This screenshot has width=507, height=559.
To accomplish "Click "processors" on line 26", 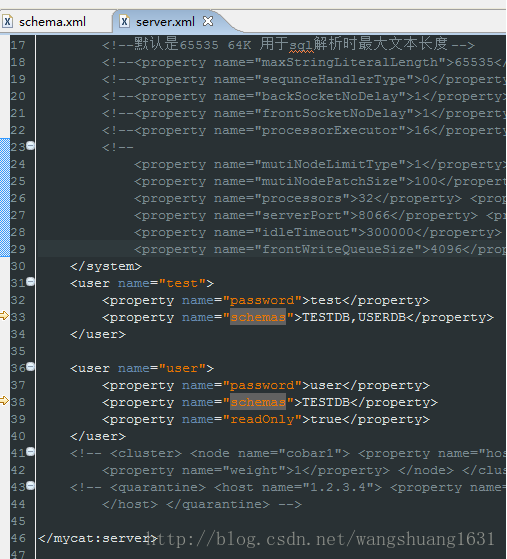I will coord(302,198).
